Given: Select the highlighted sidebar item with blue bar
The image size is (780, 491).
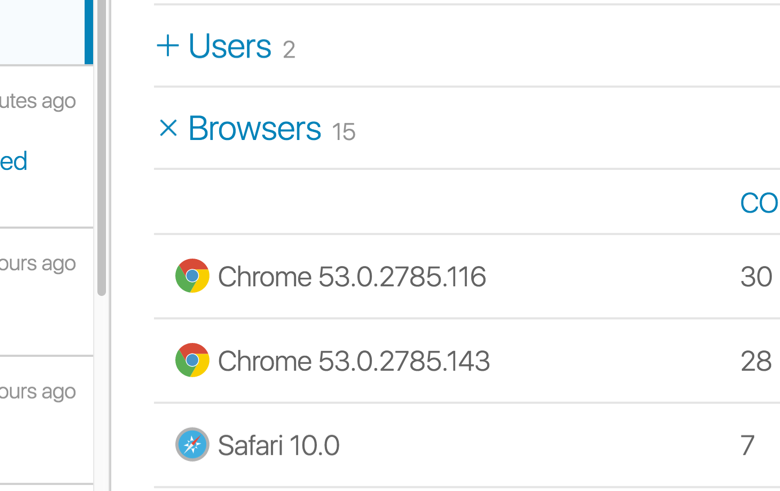Looking at the screenshot, I should [x=46, y=32].
